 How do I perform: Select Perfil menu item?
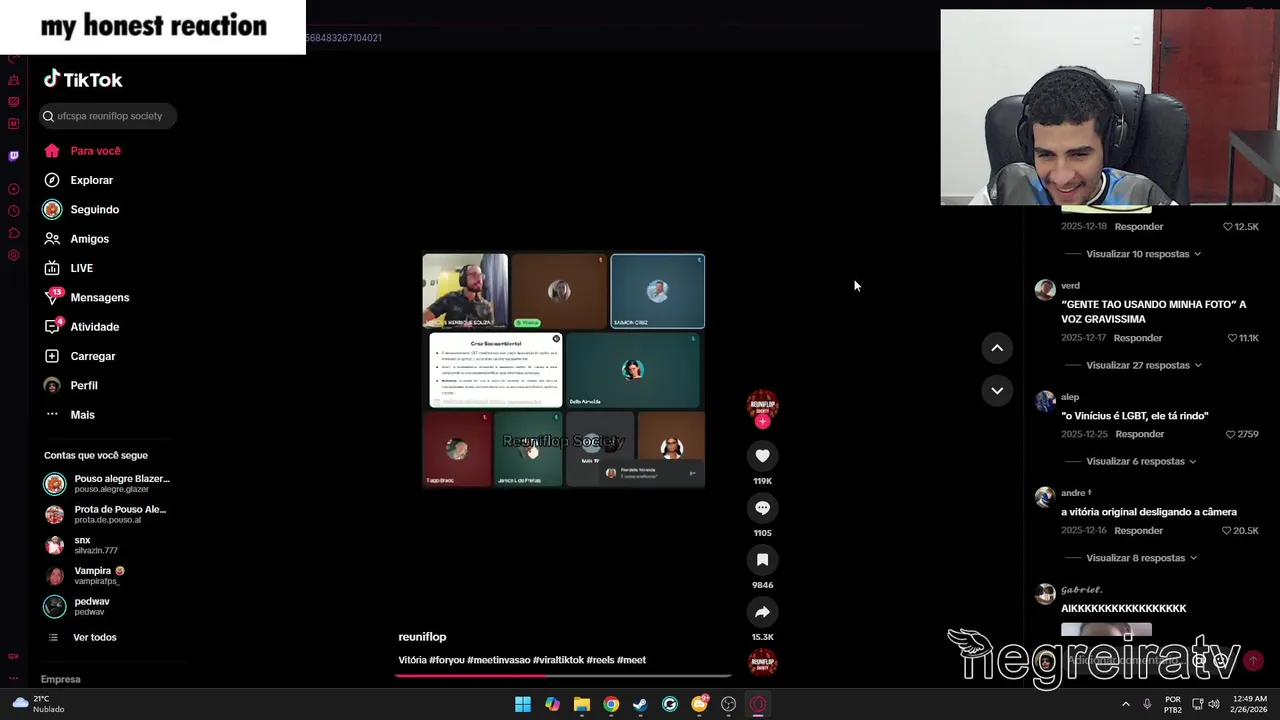84,386
